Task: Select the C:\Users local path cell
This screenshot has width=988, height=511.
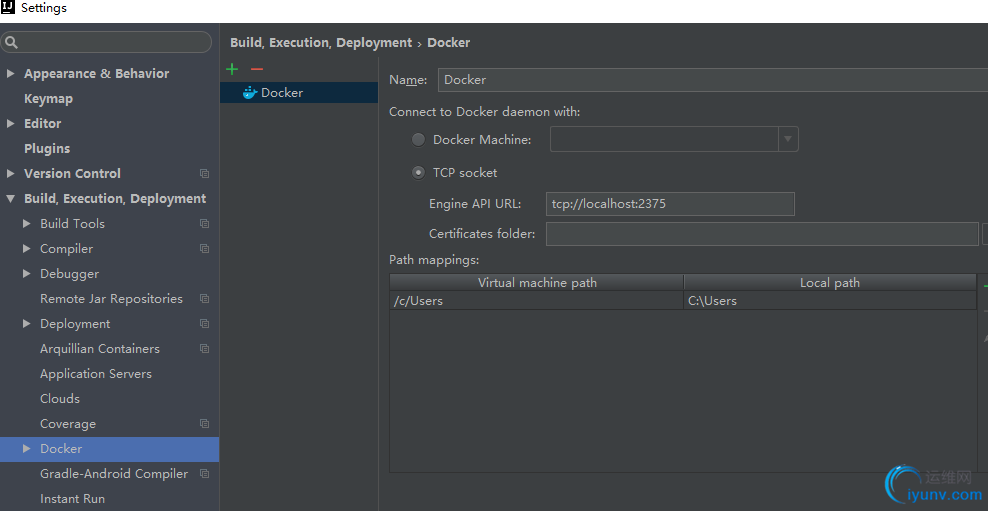Action: tap(830, 301)
